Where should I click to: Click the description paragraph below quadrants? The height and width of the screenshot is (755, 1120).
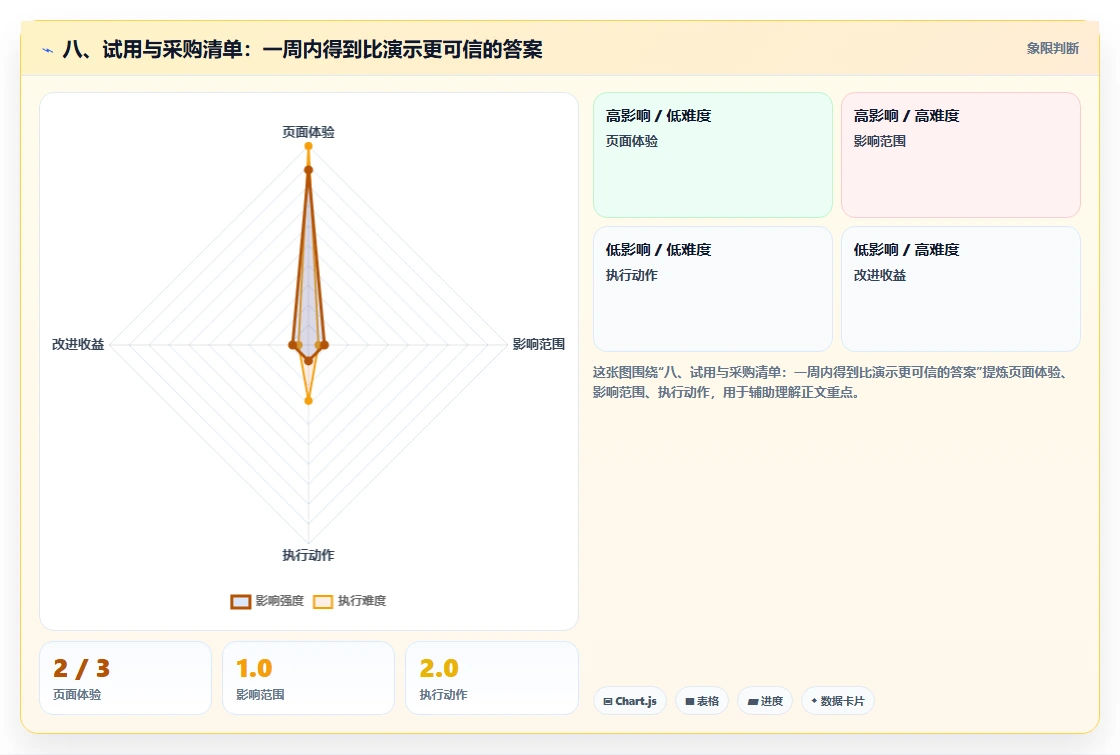coord(832,382)
